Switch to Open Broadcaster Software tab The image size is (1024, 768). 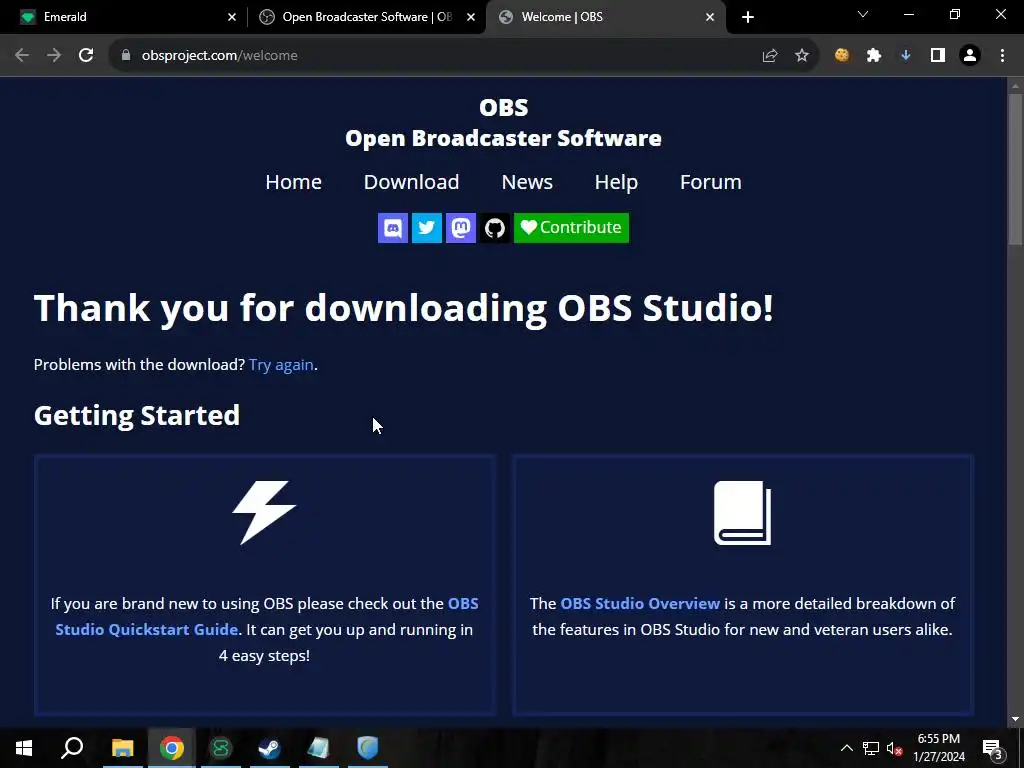366,17
